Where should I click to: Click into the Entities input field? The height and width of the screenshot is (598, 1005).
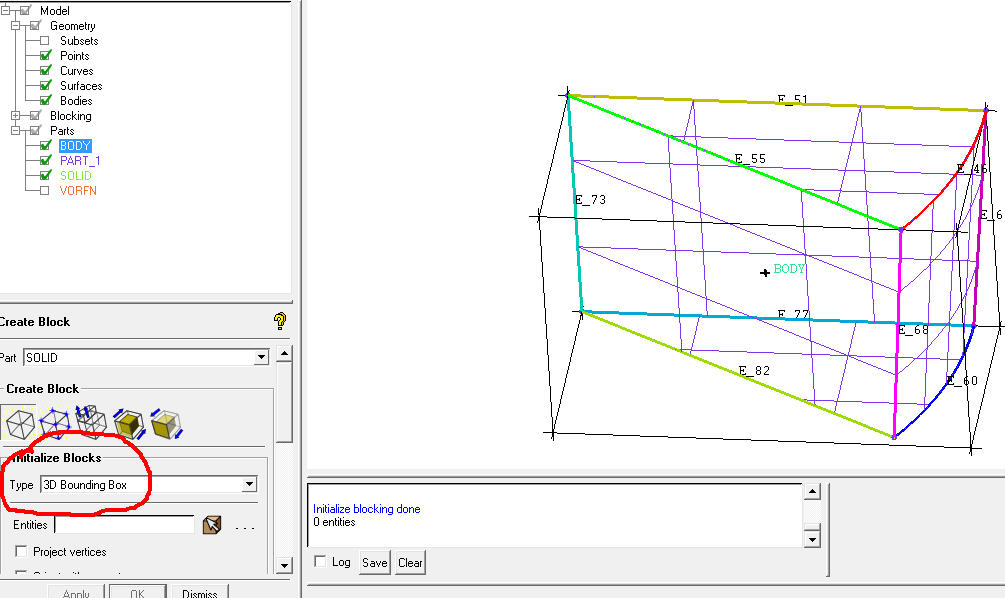pos(124,524)
